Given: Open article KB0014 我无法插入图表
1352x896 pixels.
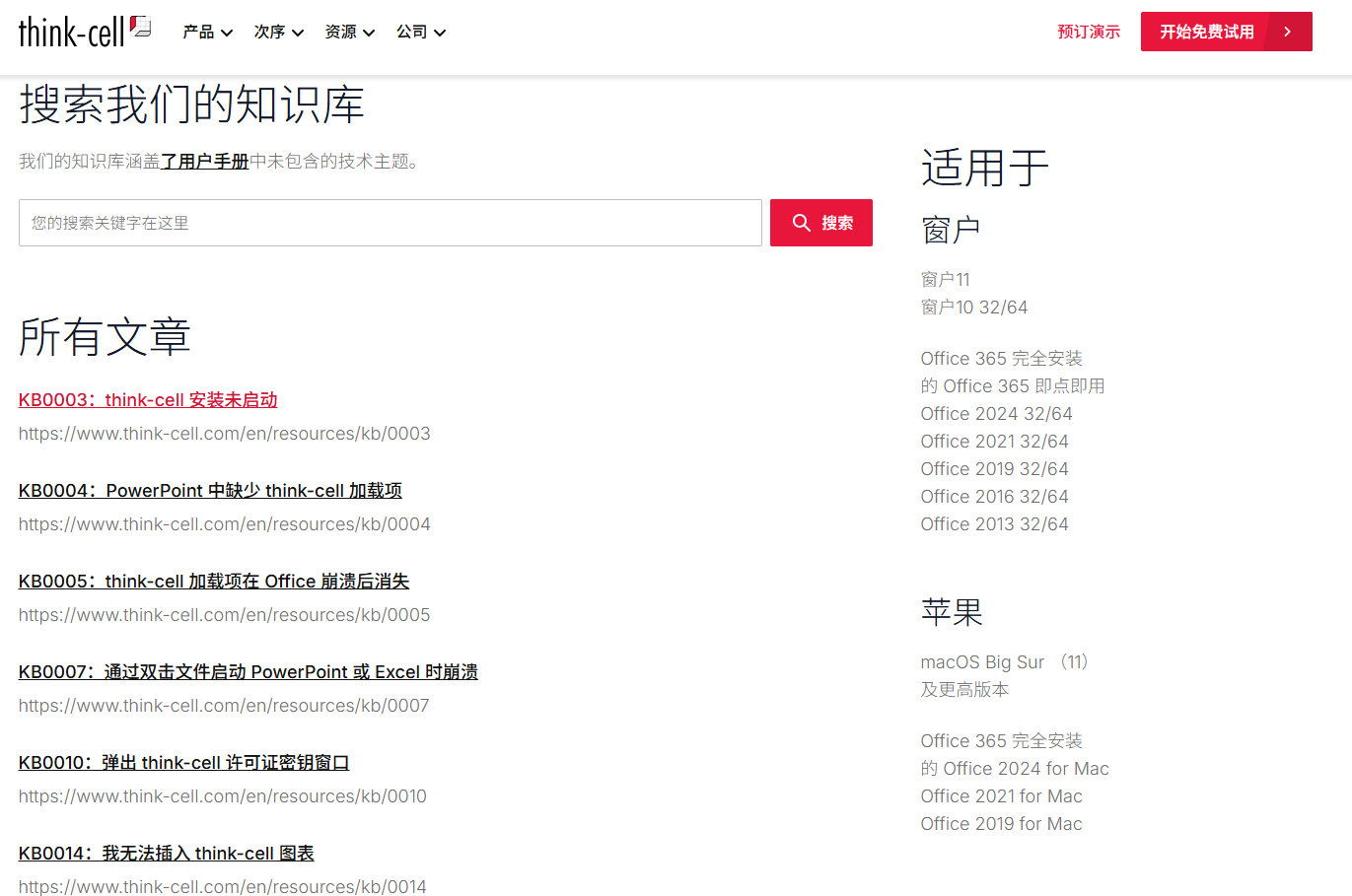Looking at the screenshot, I should point(167,853).
